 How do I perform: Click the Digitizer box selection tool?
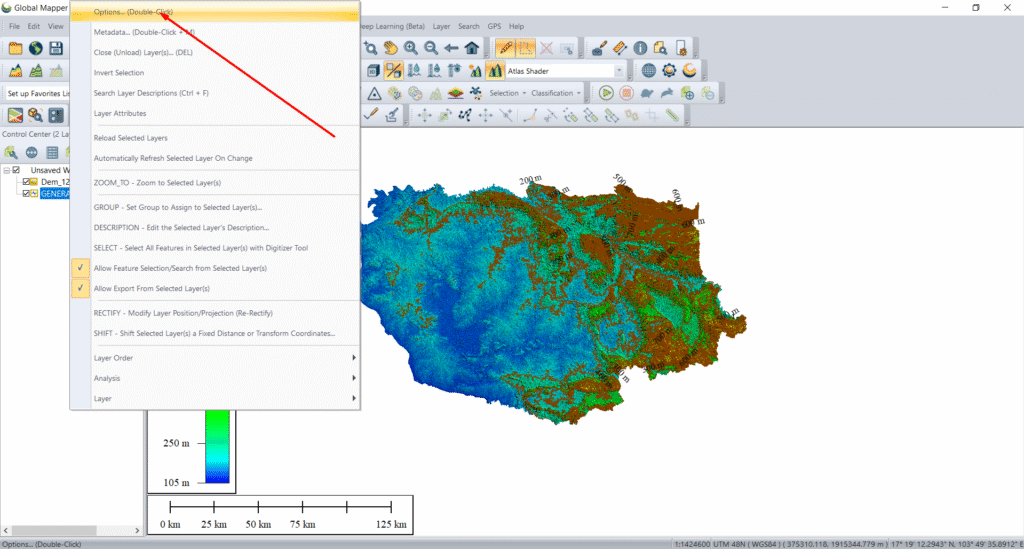pyautogui.click(x=525, y=48)
